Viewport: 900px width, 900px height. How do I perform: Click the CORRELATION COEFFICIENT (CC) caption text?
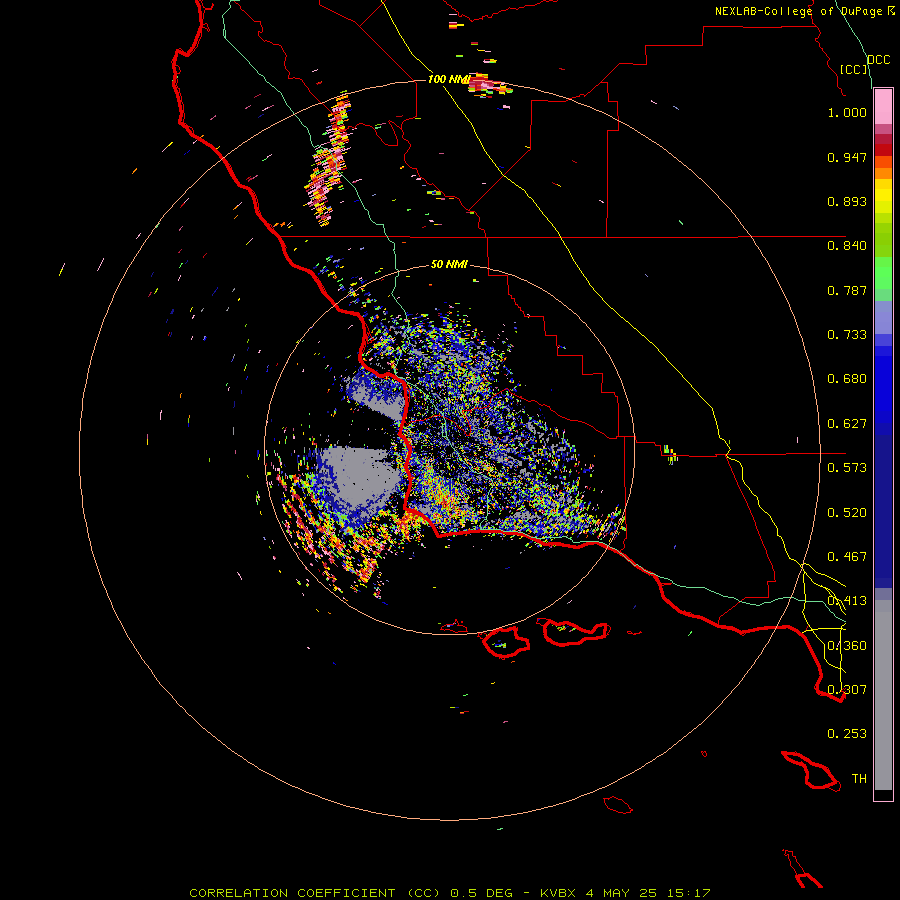[315, 893]
